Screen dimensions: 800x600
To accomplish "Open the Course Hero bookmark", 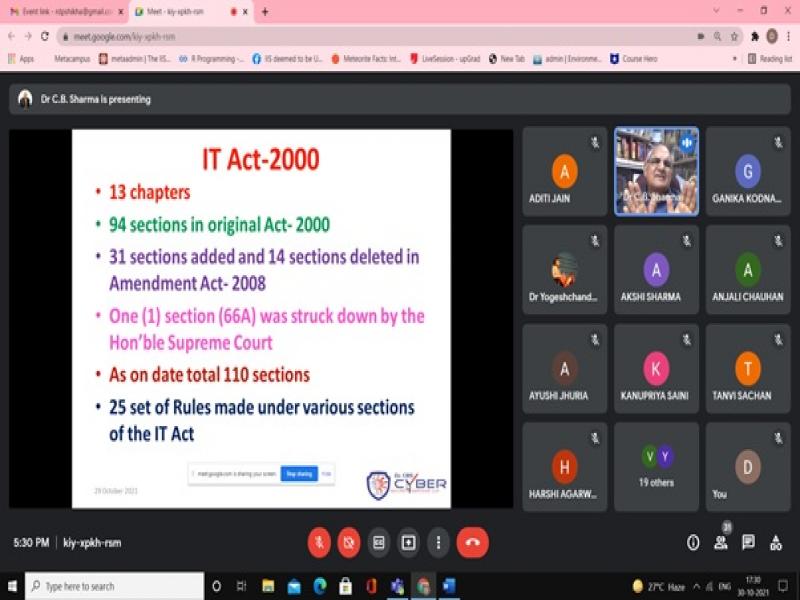I will 634,59.
